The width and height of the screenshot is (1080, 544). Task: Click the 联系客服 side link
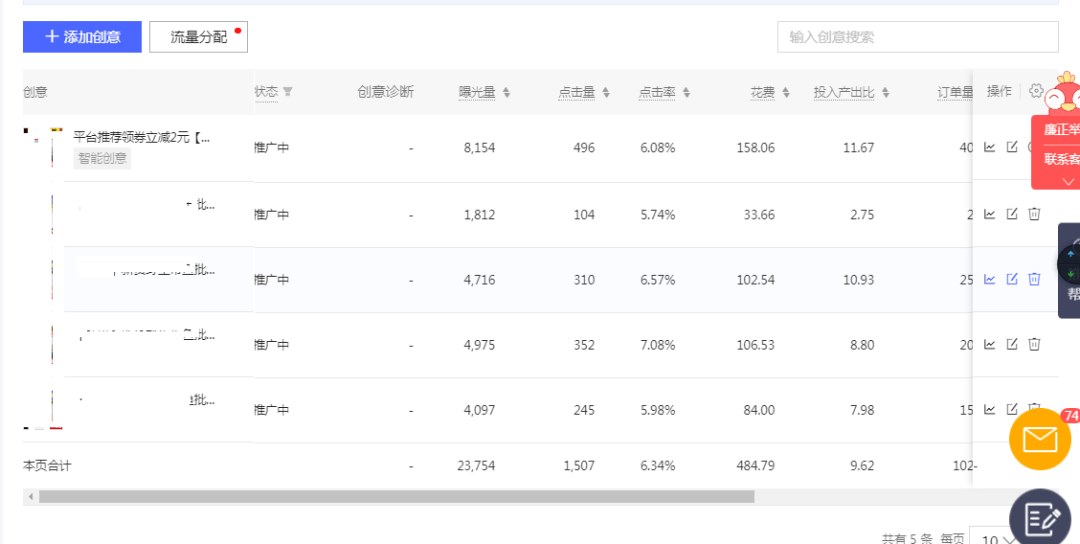click(x=1061, y=159)
